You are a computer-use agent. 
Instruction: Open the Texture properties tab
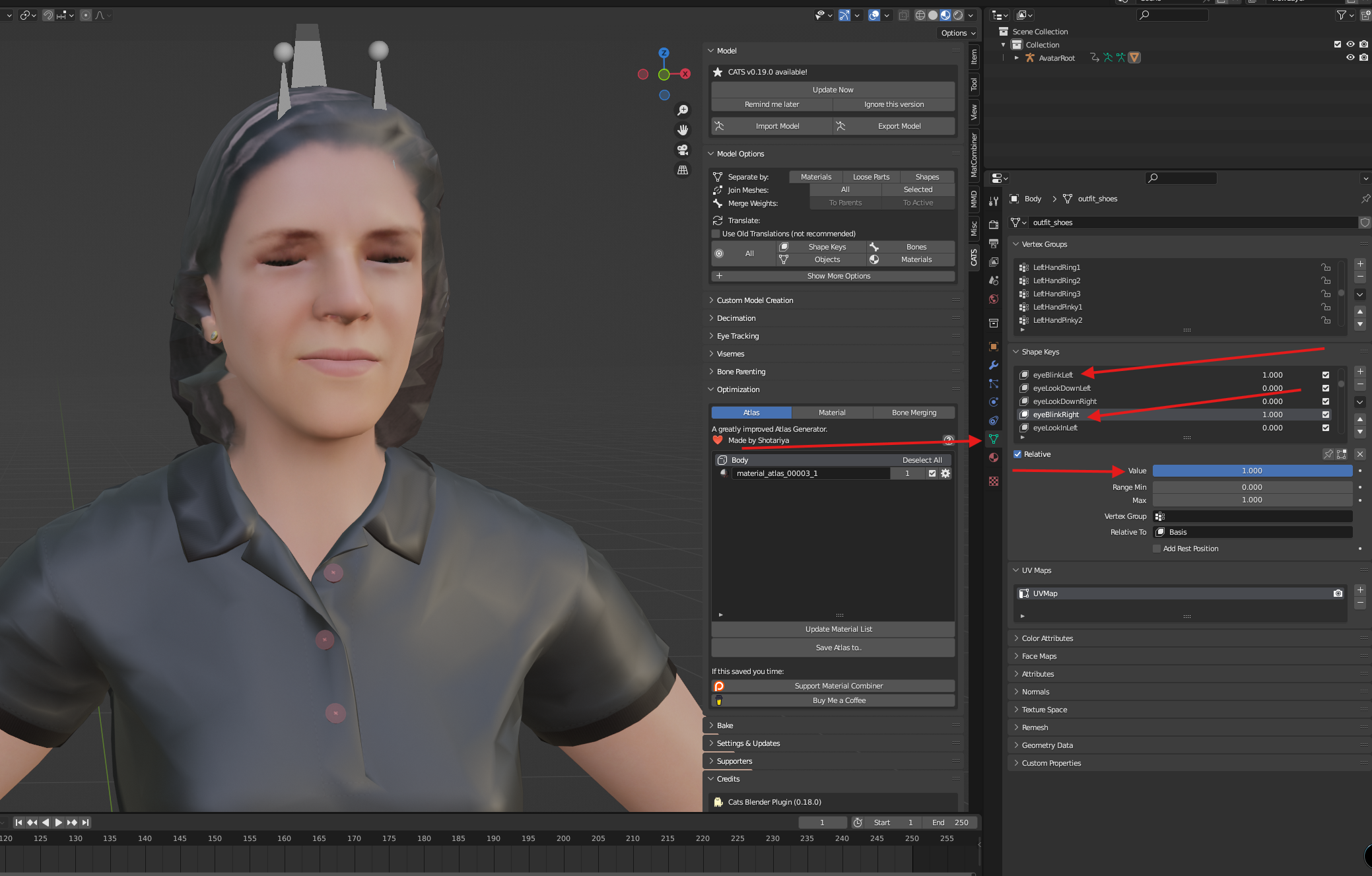point(994,481)
